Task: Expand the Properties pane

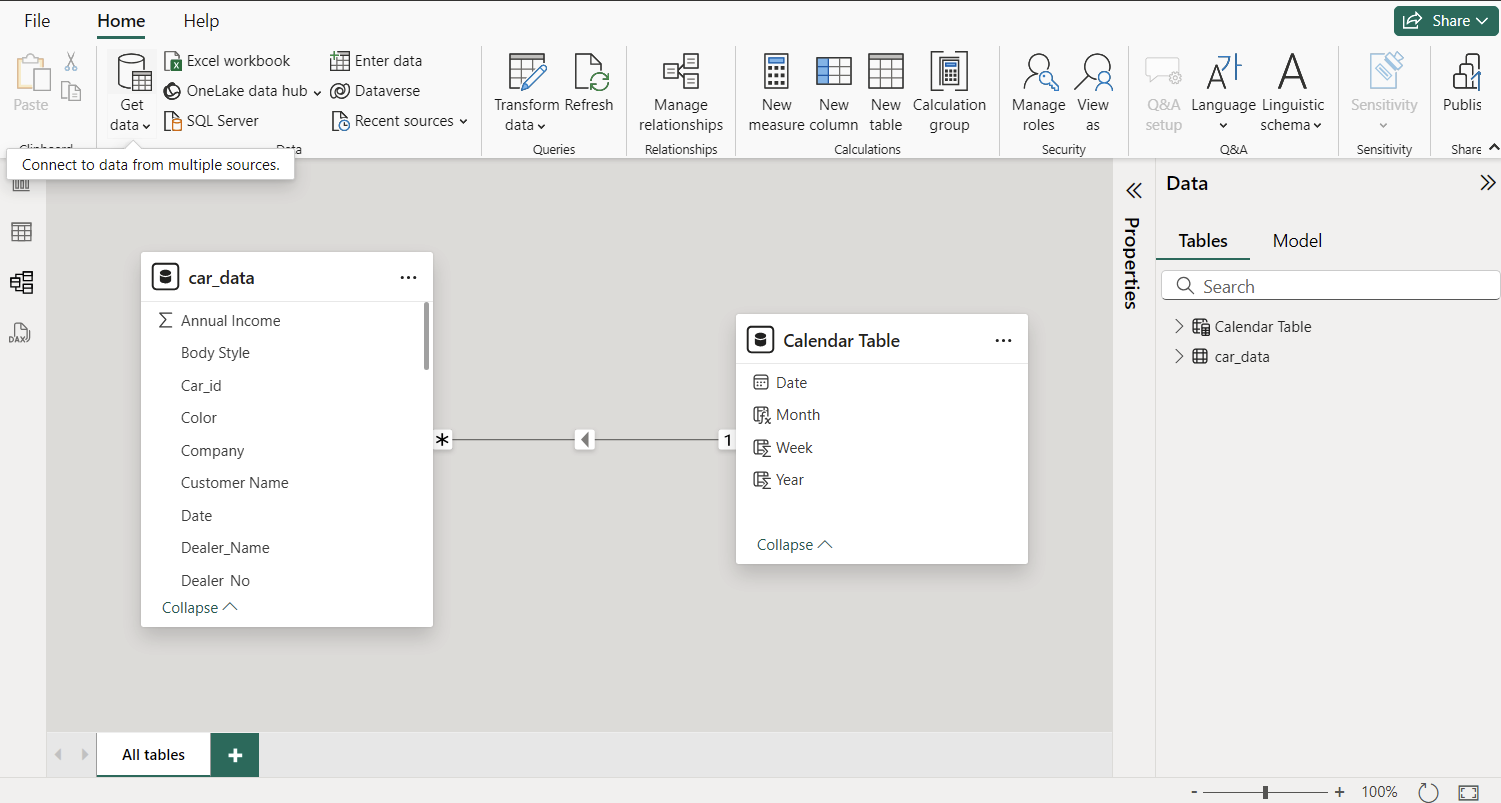Action: pos(1133,191)
